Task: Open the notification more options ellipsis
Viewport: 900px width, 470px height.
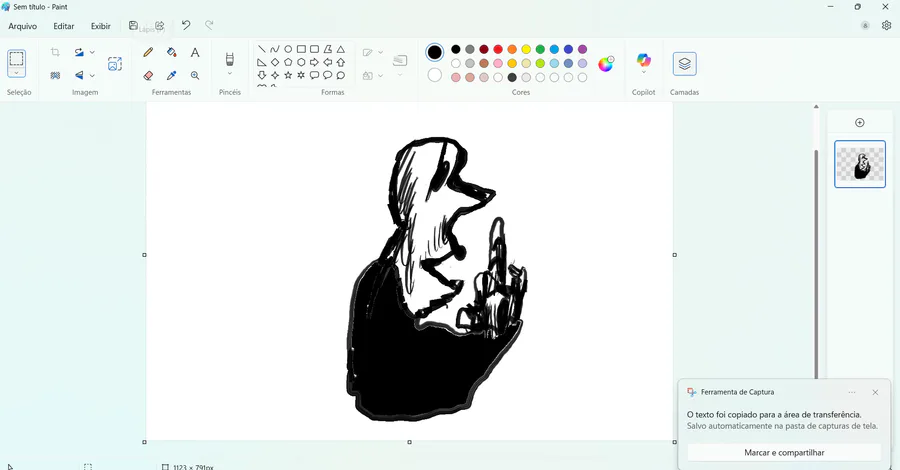Action: tap(852, 392)
